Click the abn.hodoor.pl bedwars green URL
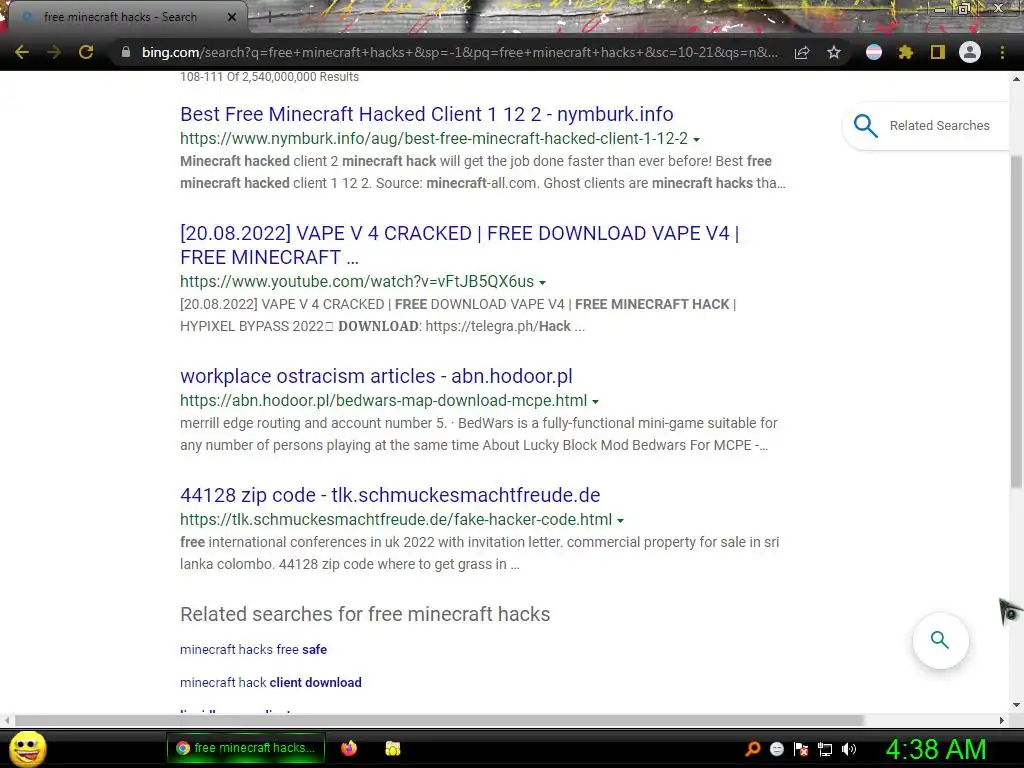 (x=383, y=400)
